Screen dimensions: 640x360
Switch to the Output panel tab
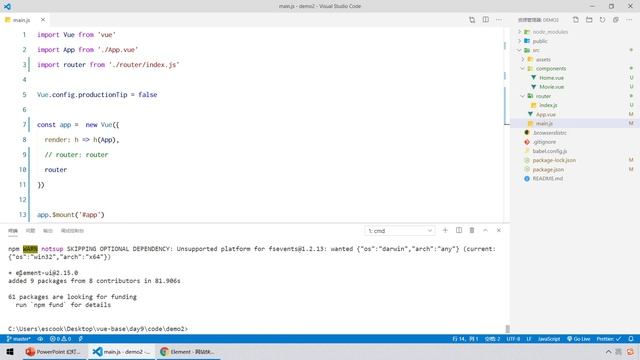click(x=48, y=231)
